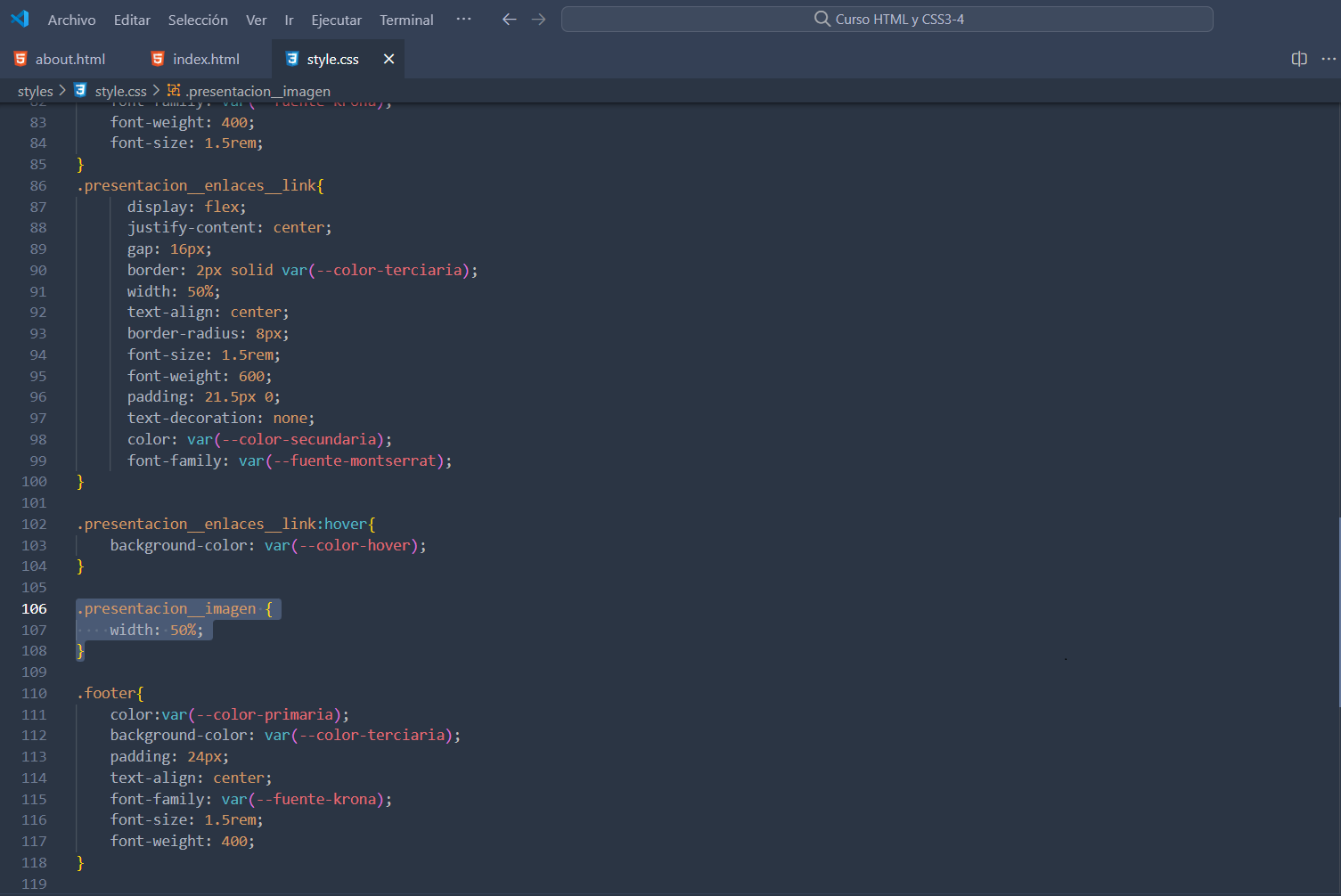Viewport: 1341px width, 896px height.
Task: Open the editor more actions menu
Action: (x=1329, y=59)
